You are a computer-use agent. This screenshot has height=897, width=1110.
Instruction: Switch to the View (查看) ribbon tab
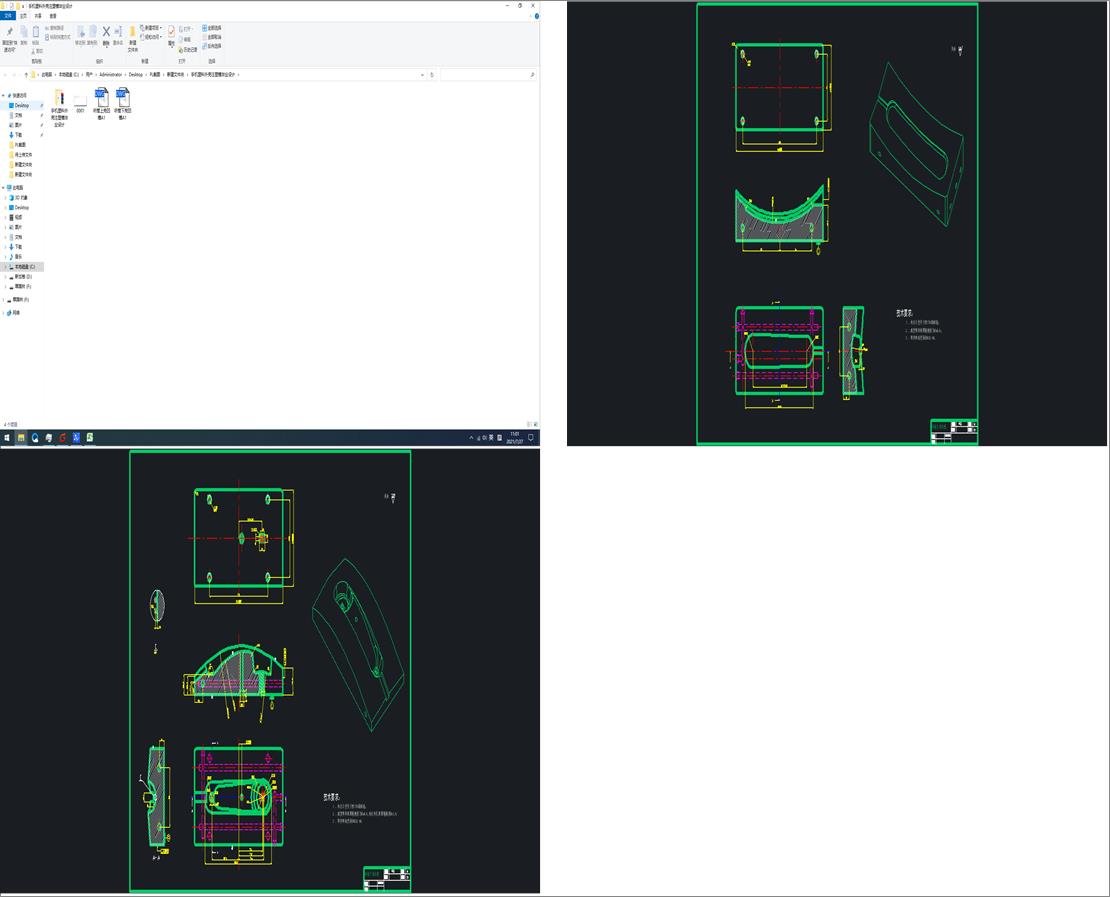tap(53, 16)
